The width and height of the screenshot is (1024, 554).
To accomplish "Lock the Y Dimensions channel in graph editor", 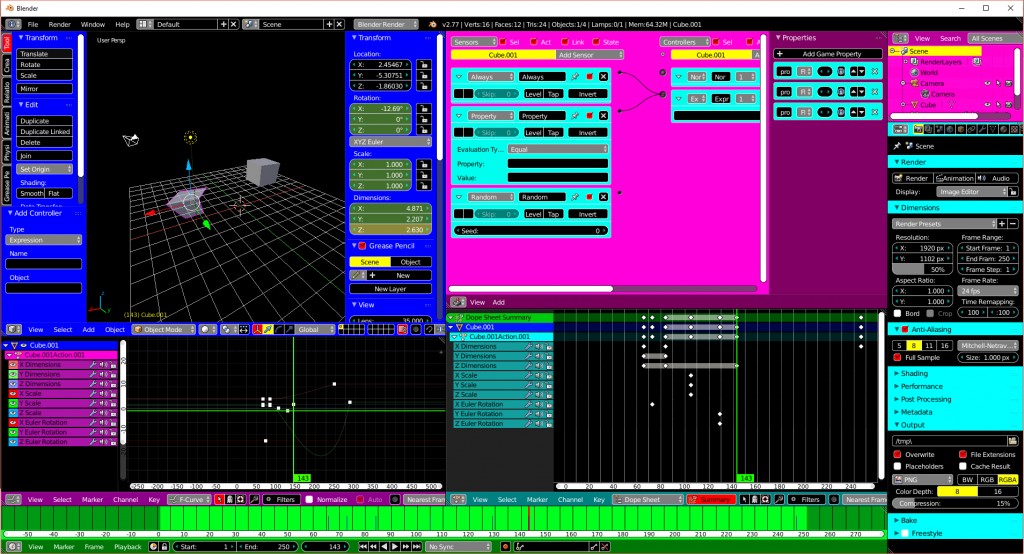I will tap(113, 375).
